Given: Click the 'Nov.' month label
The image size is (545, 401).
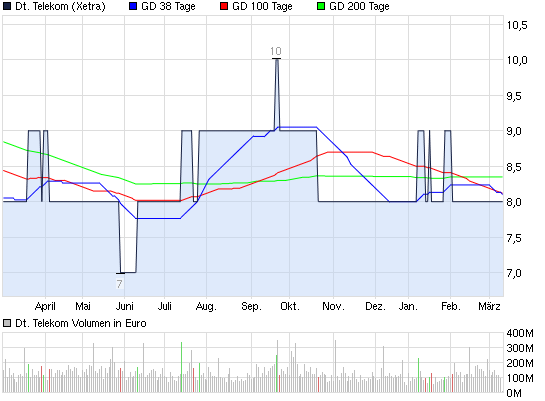Looking at the screenshot, I should [x=333, y=306].
